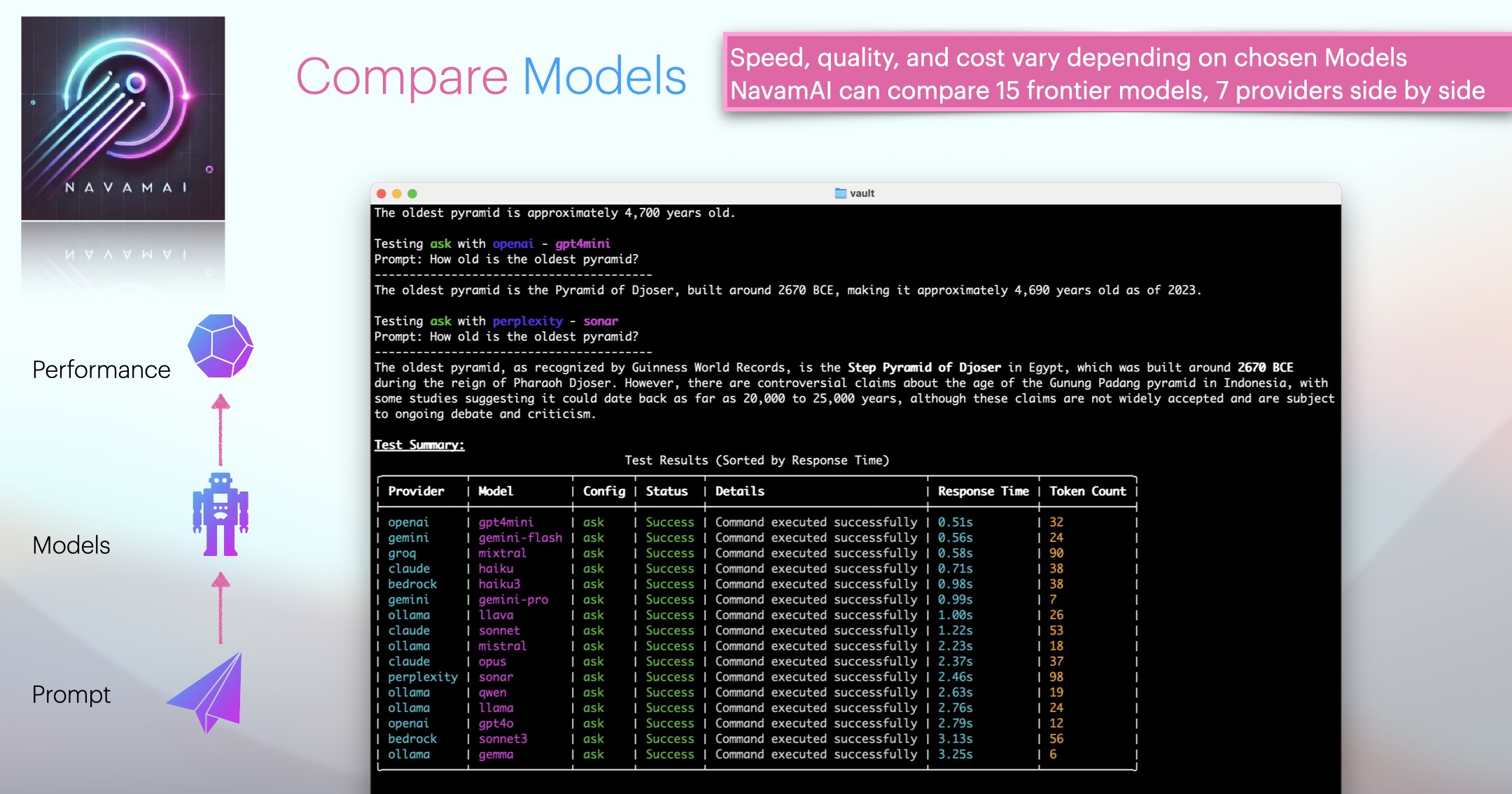The height and width of the screenshot is (794, 1512).
Task: Click the 'Test Summary:' underlined heading
Action: point(419,445)
